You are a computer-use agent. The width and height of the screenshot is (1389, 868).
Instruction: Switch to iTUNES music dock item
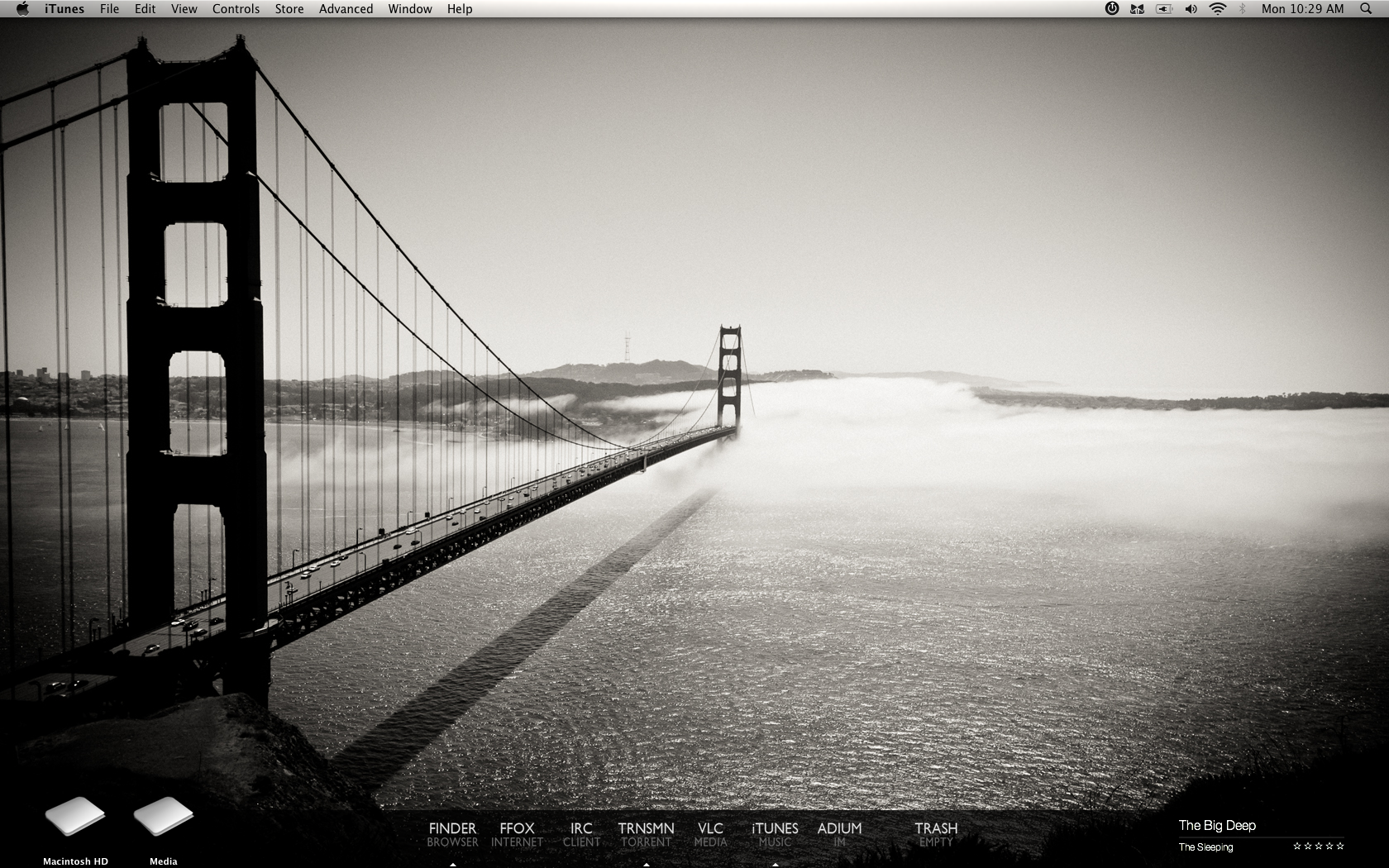(x=775, y=834)
